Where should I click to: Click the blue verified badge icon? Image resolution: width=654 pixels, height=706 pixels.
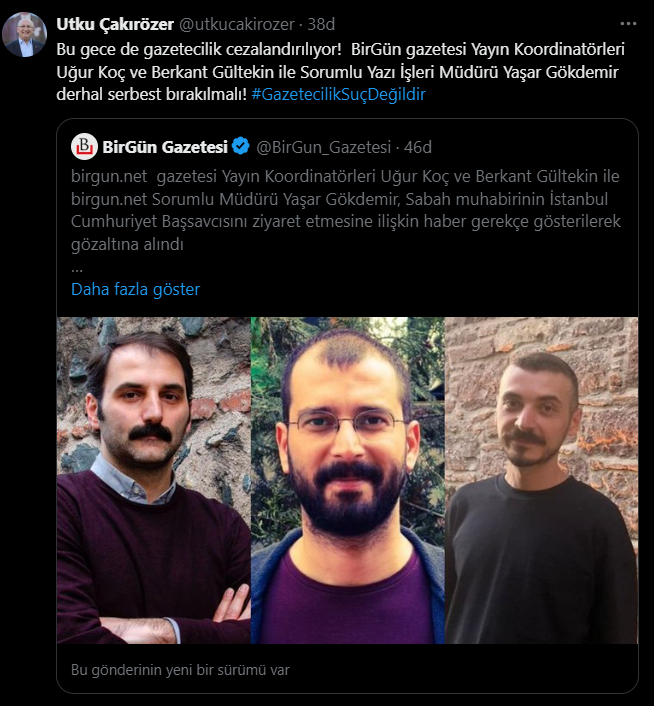(x=241, y=146)
